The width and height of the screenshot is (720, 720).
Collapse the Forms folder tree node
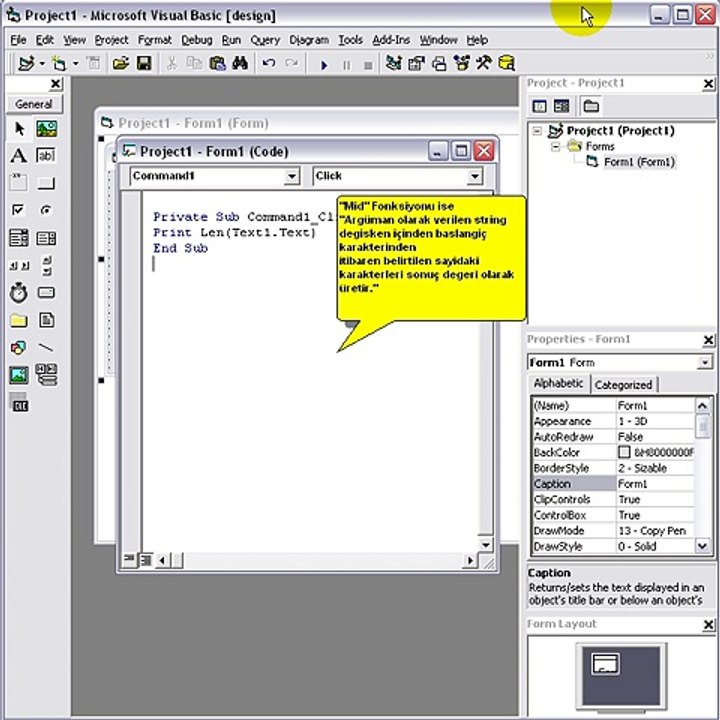(x=555, y=147)
